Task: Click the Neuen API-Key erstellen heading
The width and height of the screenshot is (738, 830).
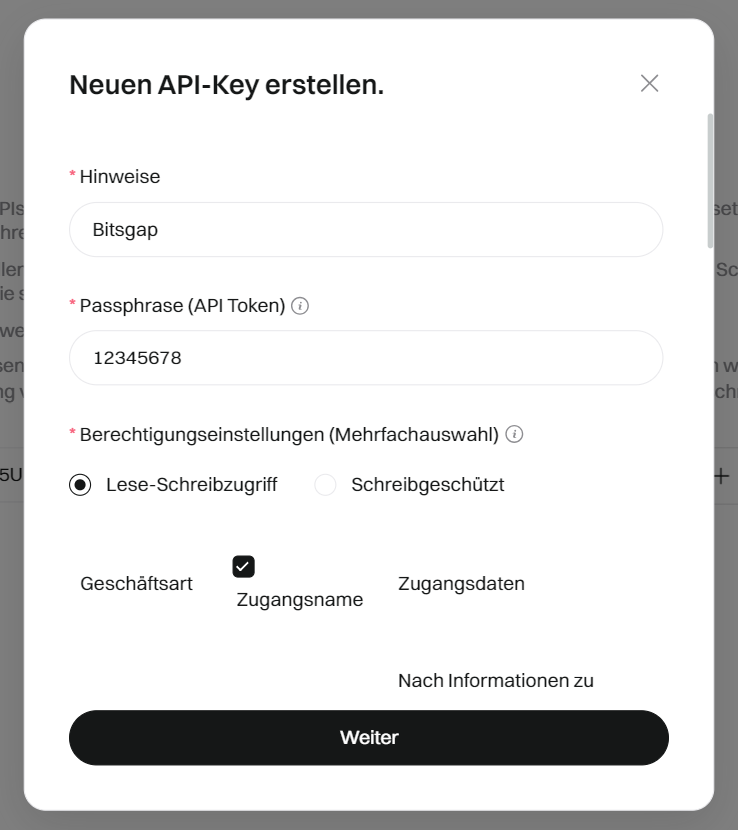Action: [226, 85]
